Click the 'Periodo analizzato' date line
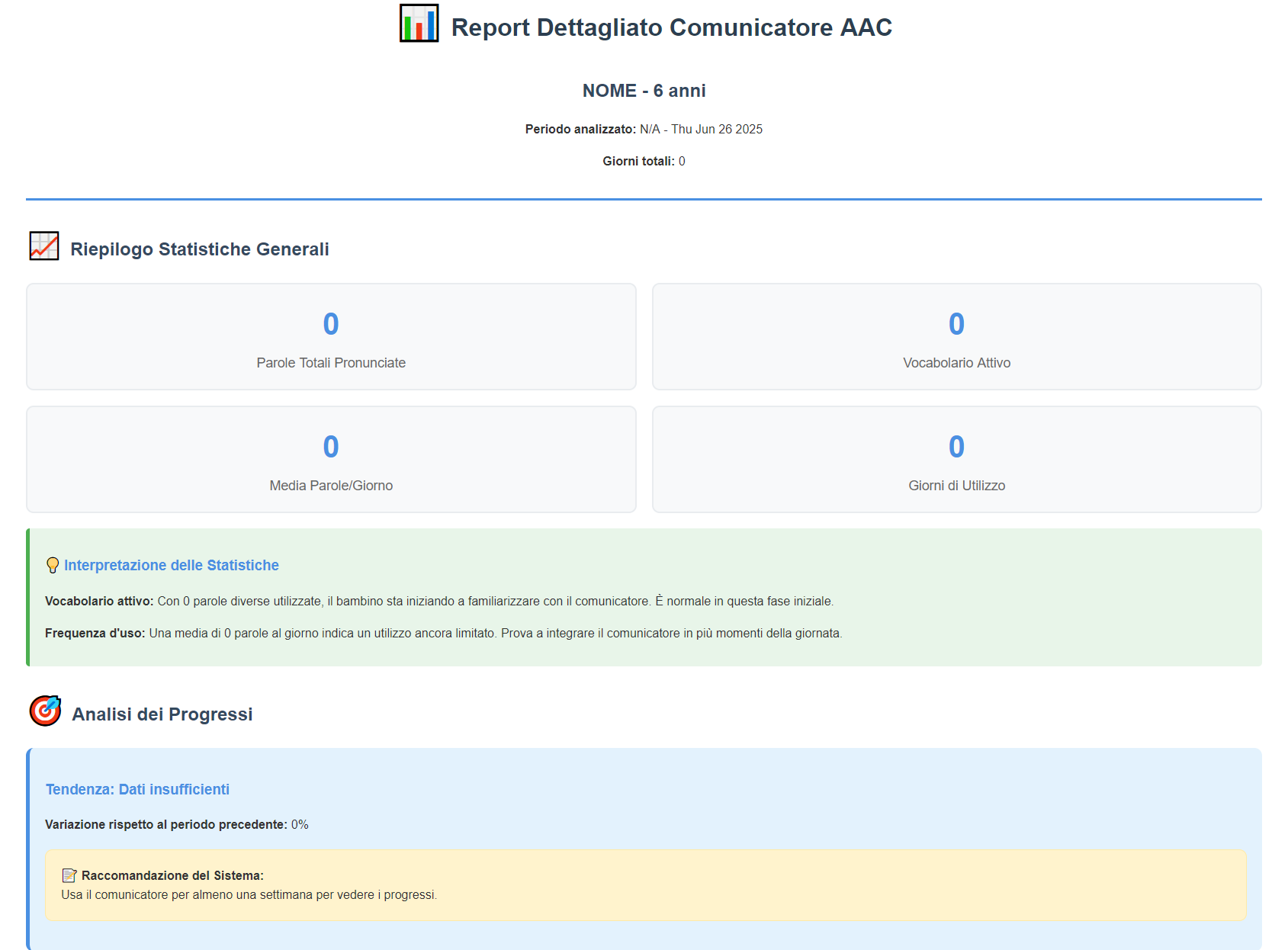This screenshot has height=950, width=1288. pos(644,129)
